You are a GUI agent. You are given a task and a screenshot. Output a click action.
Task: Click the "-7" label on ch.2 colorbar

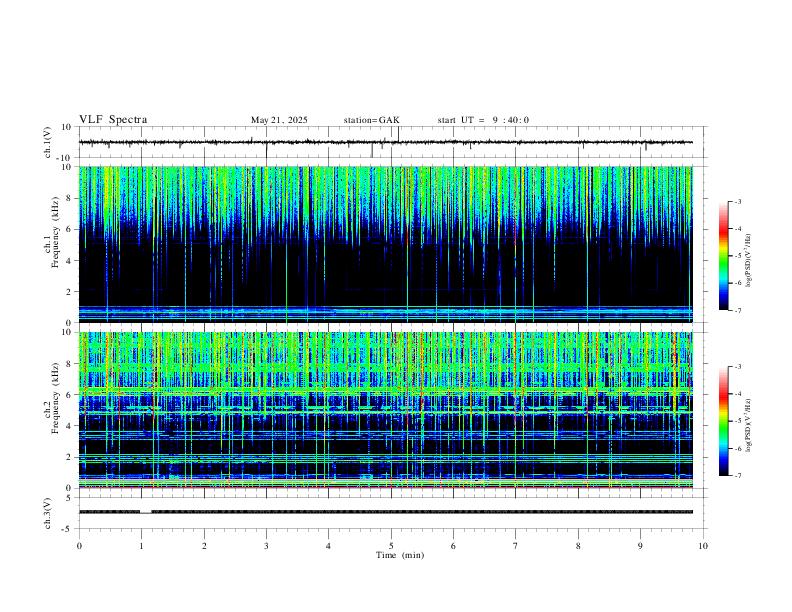coord(738,475)
